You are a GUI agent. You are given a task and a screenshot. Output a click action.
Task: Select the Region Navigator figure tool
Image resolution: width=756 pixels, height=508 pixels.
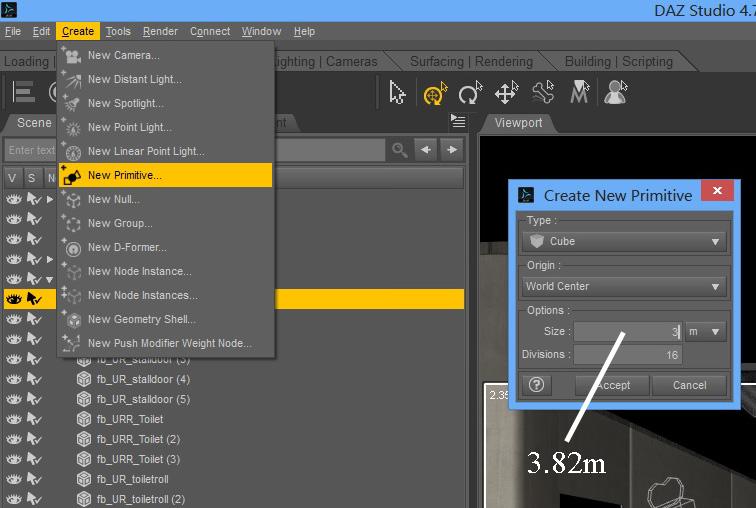point(616,93)
